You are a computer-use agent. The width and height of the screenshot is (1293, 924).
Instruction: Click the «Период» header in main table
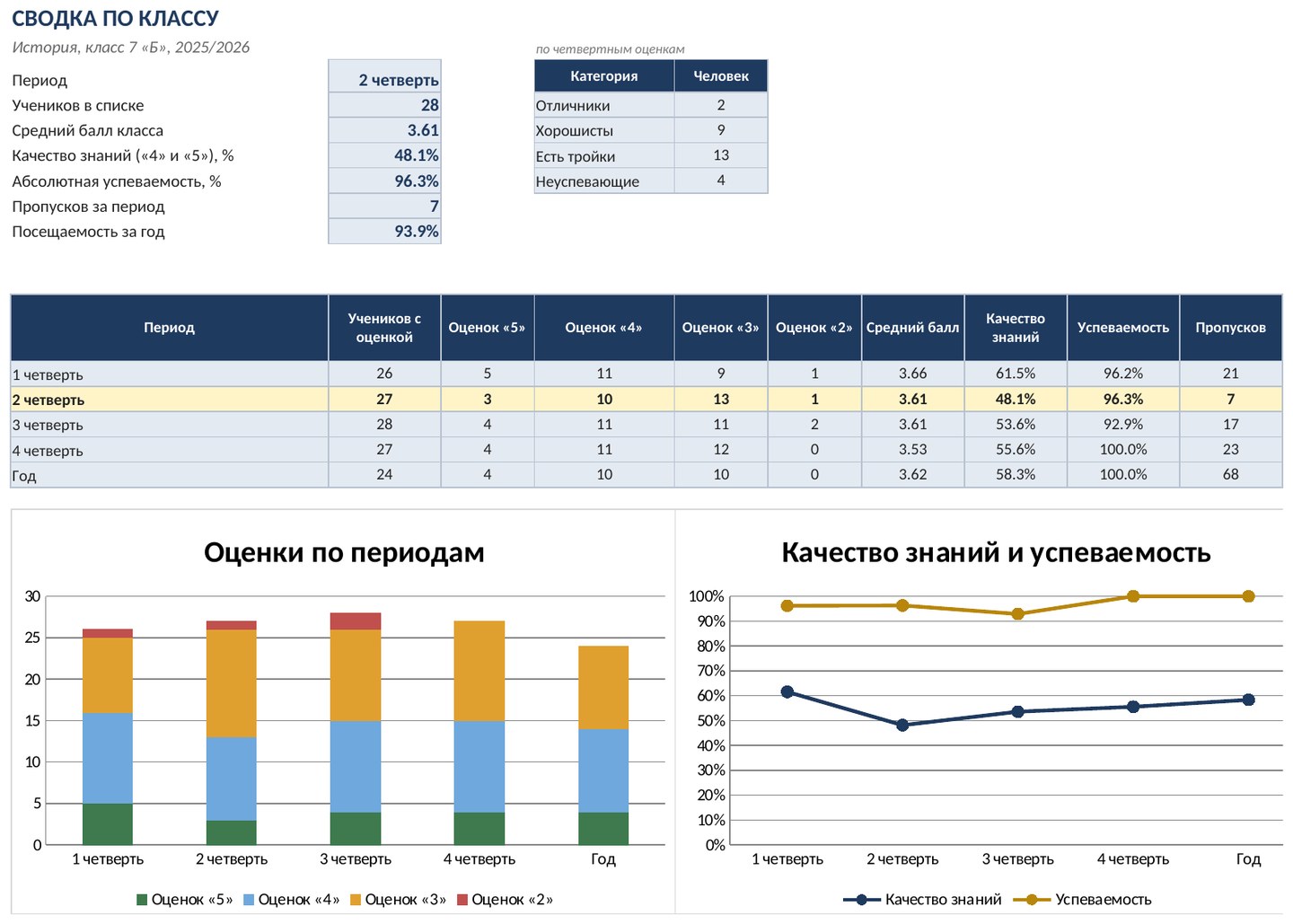click(x=170, y=328)
